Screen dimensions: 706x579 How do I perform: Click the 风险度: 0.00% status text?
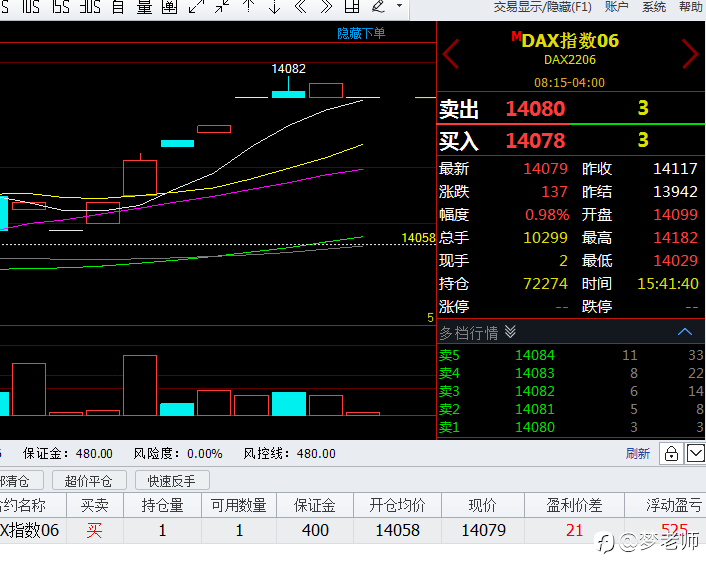coord(178,453)
